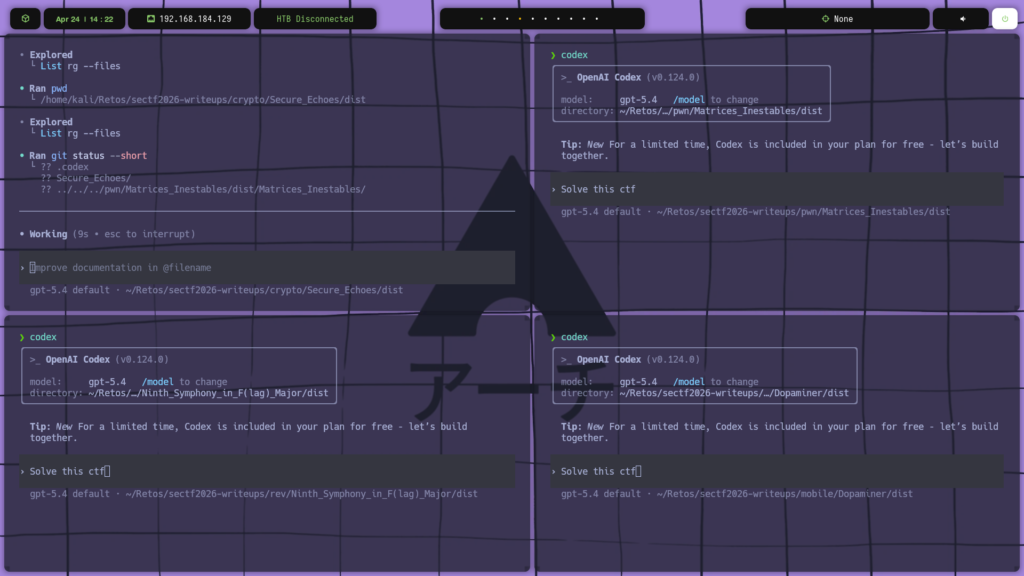This screenshot has width=1024, height=576.
Task: Click /model link in the Dopaminer pane
Action: click(689, 382)
